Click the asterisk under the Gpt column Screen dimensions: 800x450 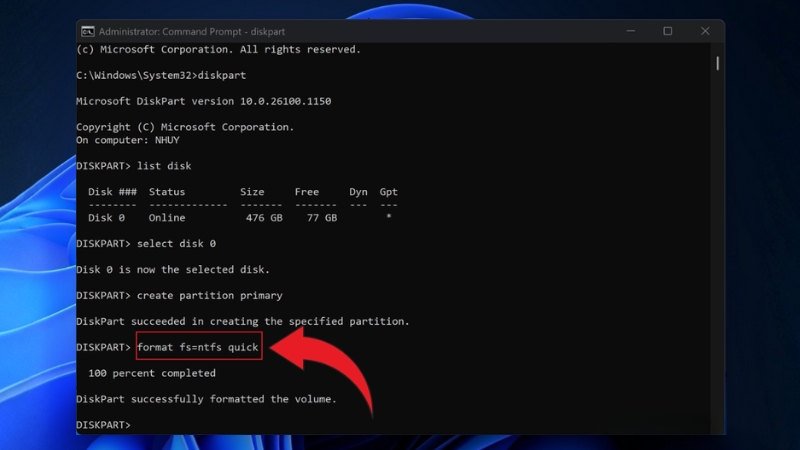[388, 217]
